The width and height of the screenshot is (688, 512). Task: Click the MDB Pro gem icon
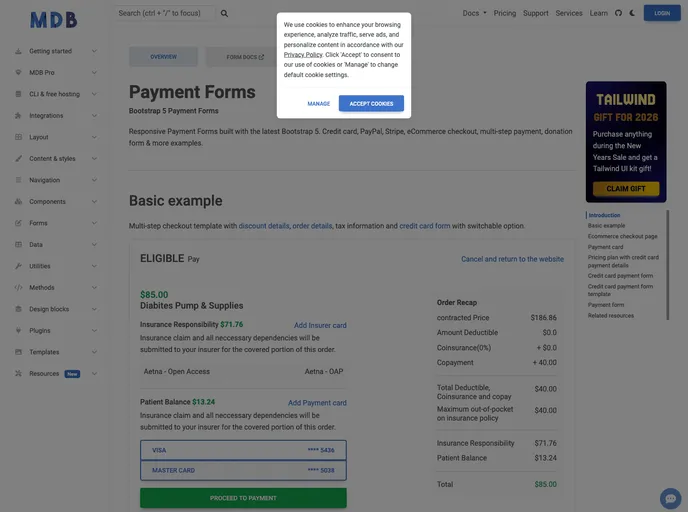tap(18, 72)
